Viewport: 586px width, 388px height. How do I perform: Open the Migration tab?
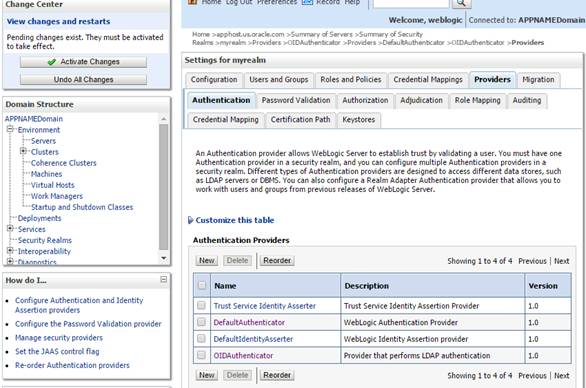tap(538, 80)
